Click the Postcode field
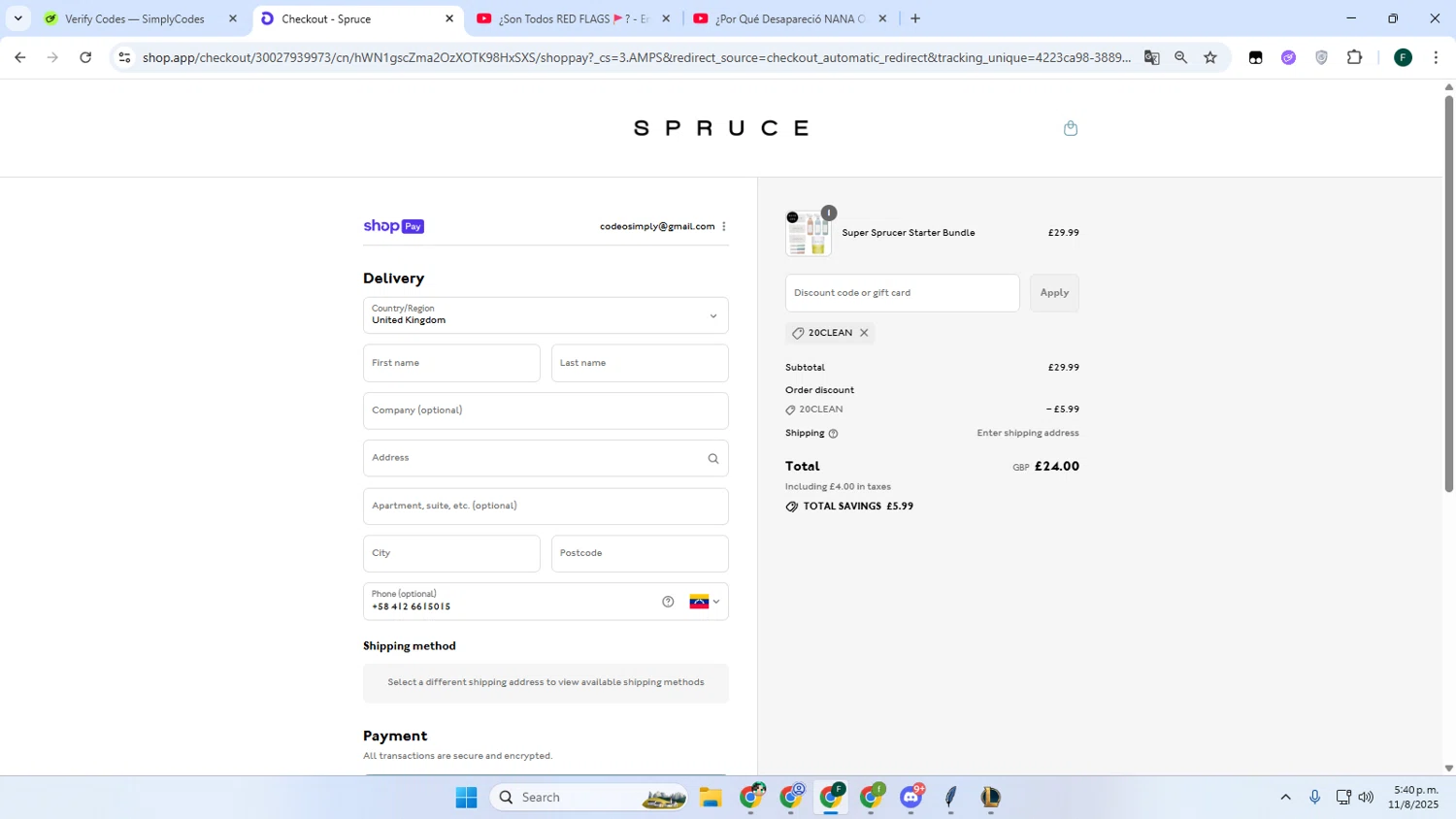The image size is (1456, 819). (640, 553)
